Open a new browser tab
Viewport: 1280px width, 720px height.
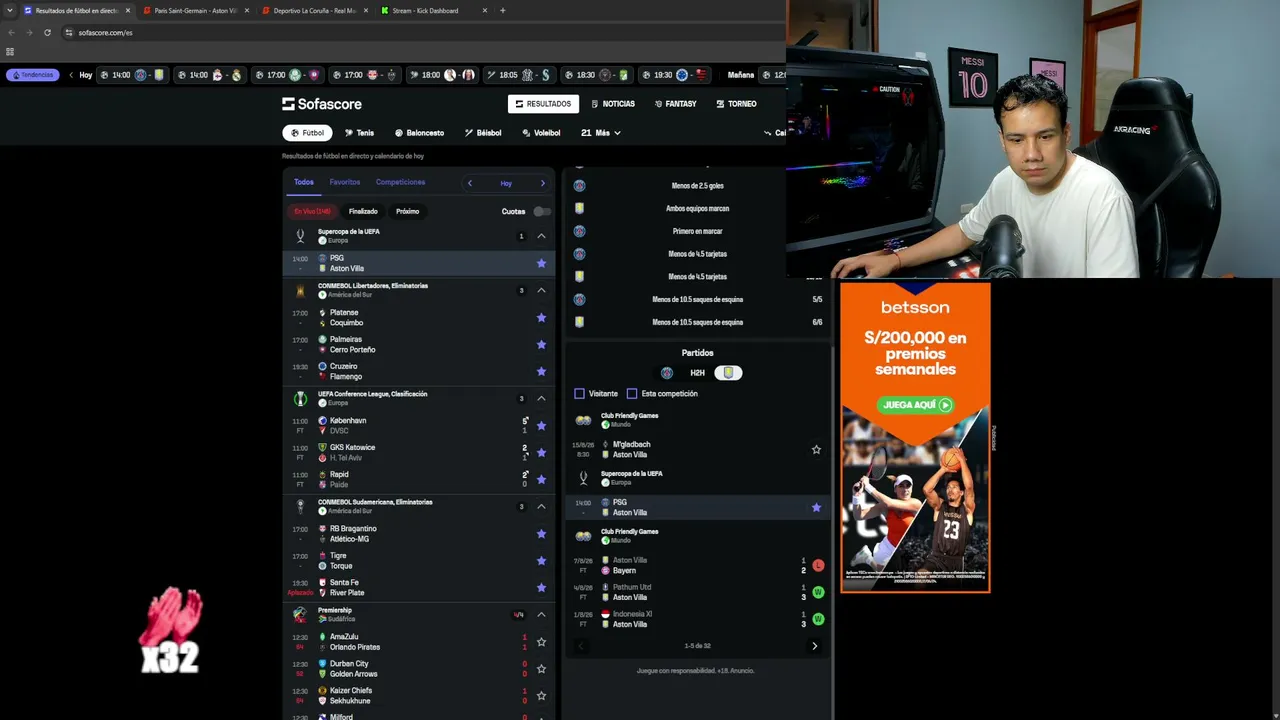502,10
